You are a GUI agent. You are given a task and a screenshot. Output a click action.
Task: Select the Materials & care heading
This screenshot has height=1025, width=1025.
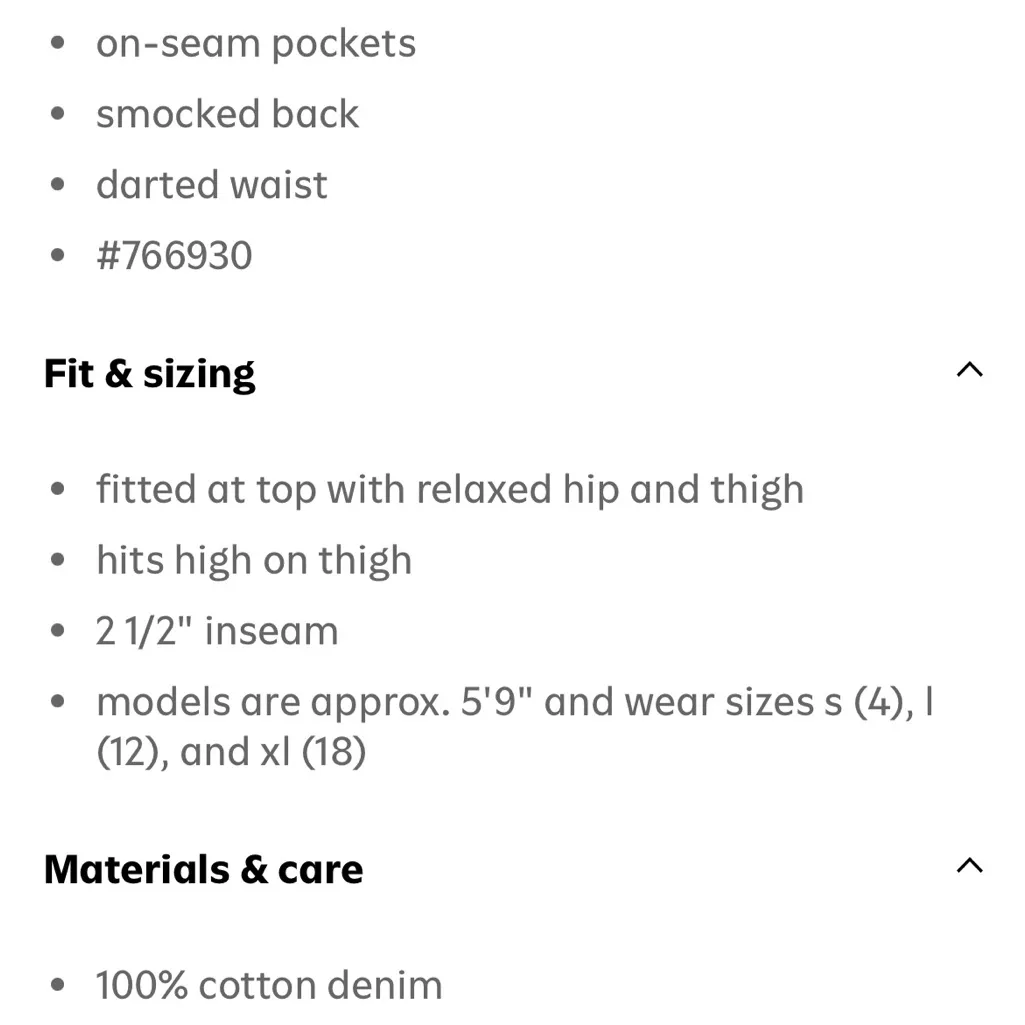[203, 869]
